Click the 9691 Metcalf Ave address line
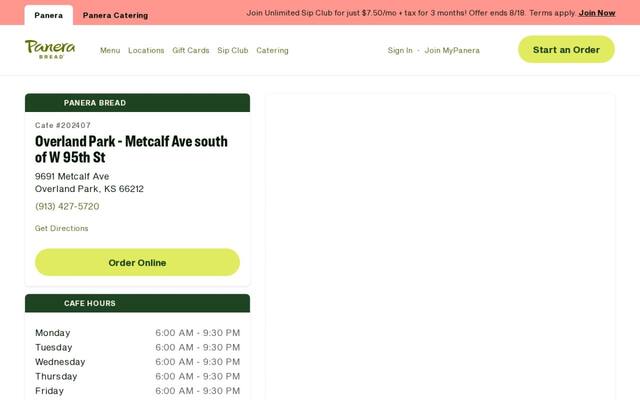 (x=72, y=176)
